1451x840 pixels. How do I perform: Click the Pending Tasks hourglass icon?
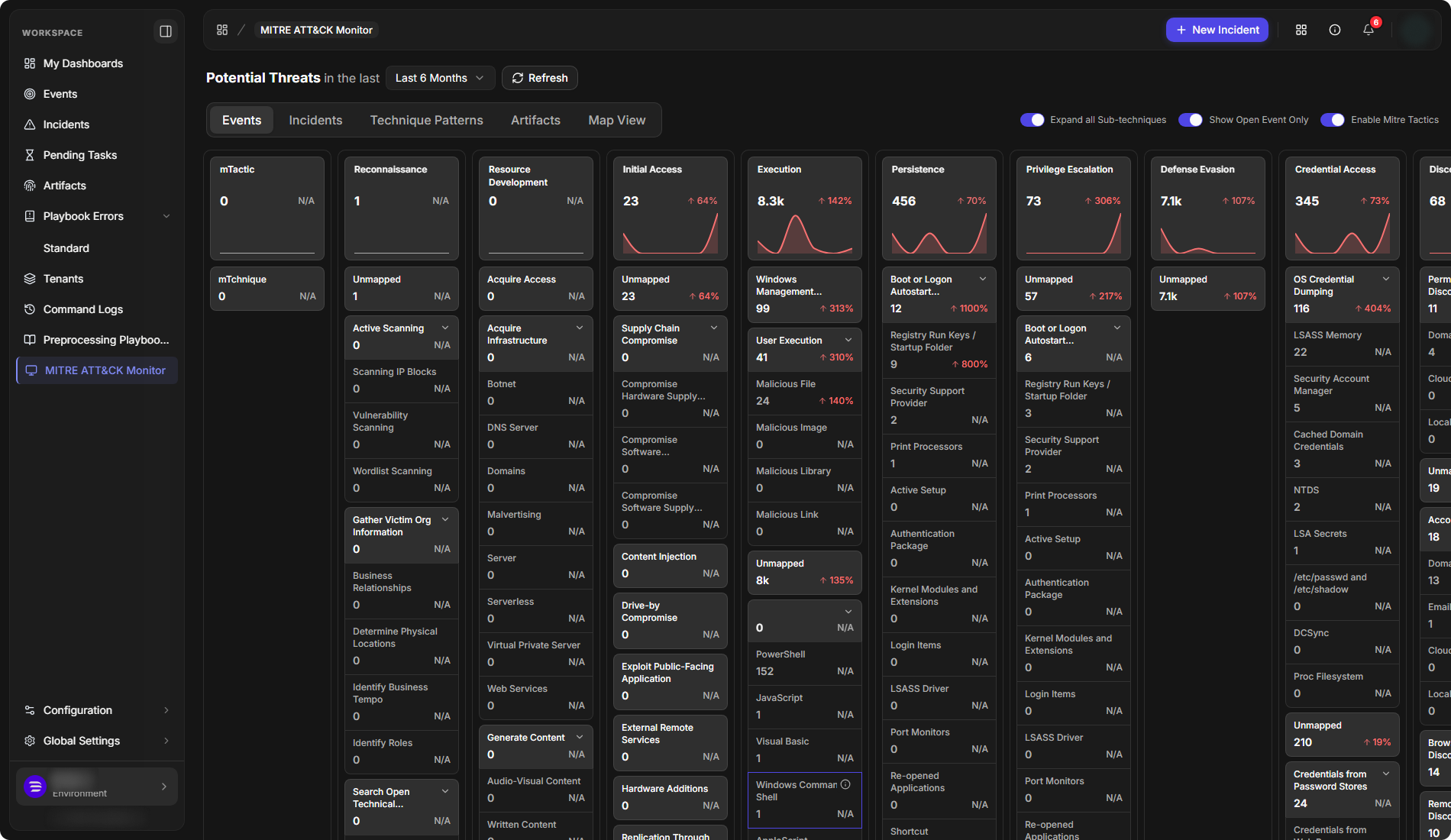(x=30, y=155)
